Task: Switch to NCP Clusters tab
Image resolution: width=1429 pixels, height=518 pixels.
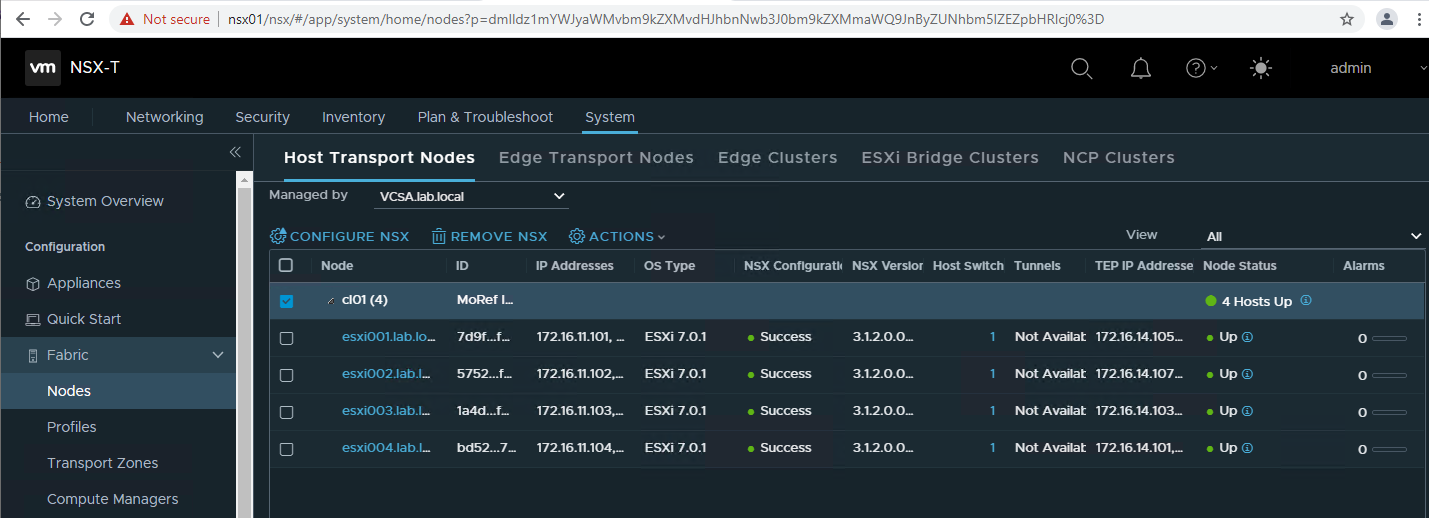Action: pos(1118,157)
